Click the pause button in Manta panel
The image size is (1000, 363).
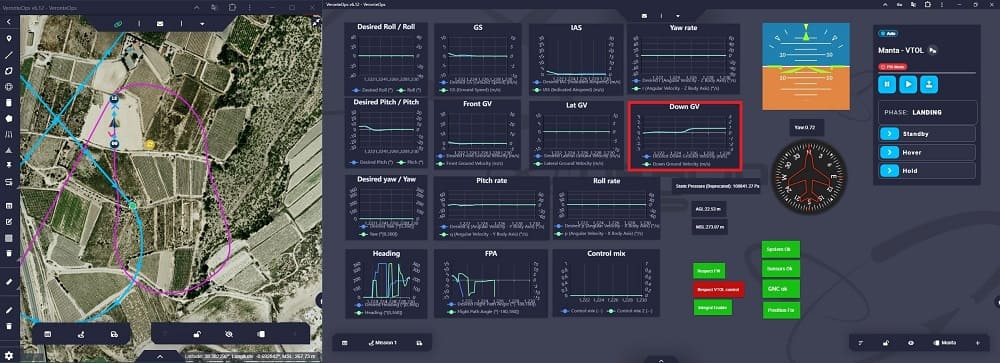coord(887,84)
